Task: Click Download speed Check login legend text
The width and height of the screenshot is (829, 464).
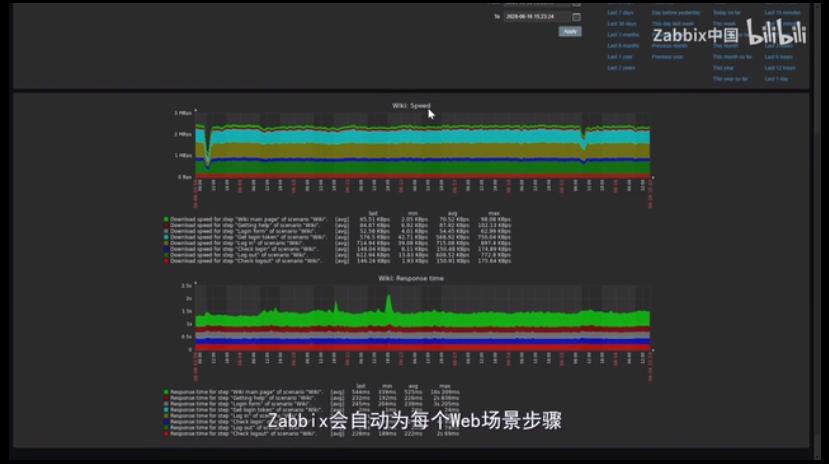Action: coord(244,249)
